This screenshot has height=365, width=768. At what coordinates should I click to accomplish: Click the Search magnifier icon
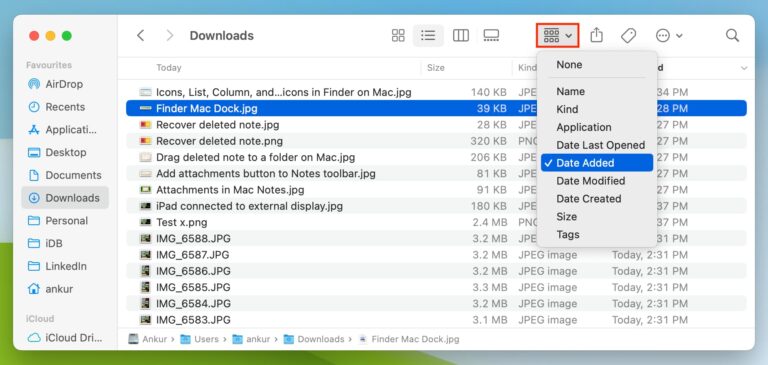(x=732, y=35)
